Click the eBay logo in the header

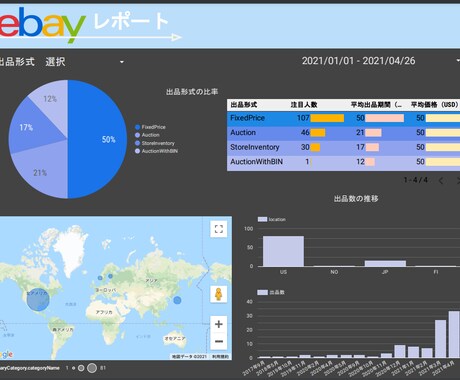[42, 25]
